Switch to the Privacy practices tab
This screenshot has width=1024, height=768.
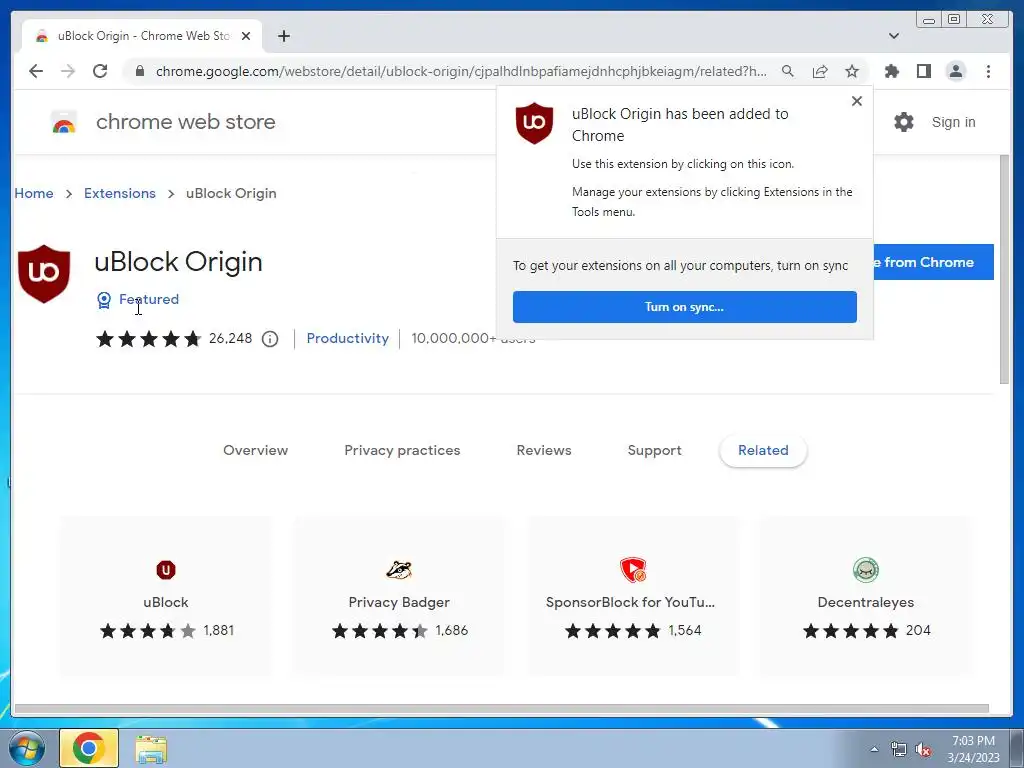402,450
